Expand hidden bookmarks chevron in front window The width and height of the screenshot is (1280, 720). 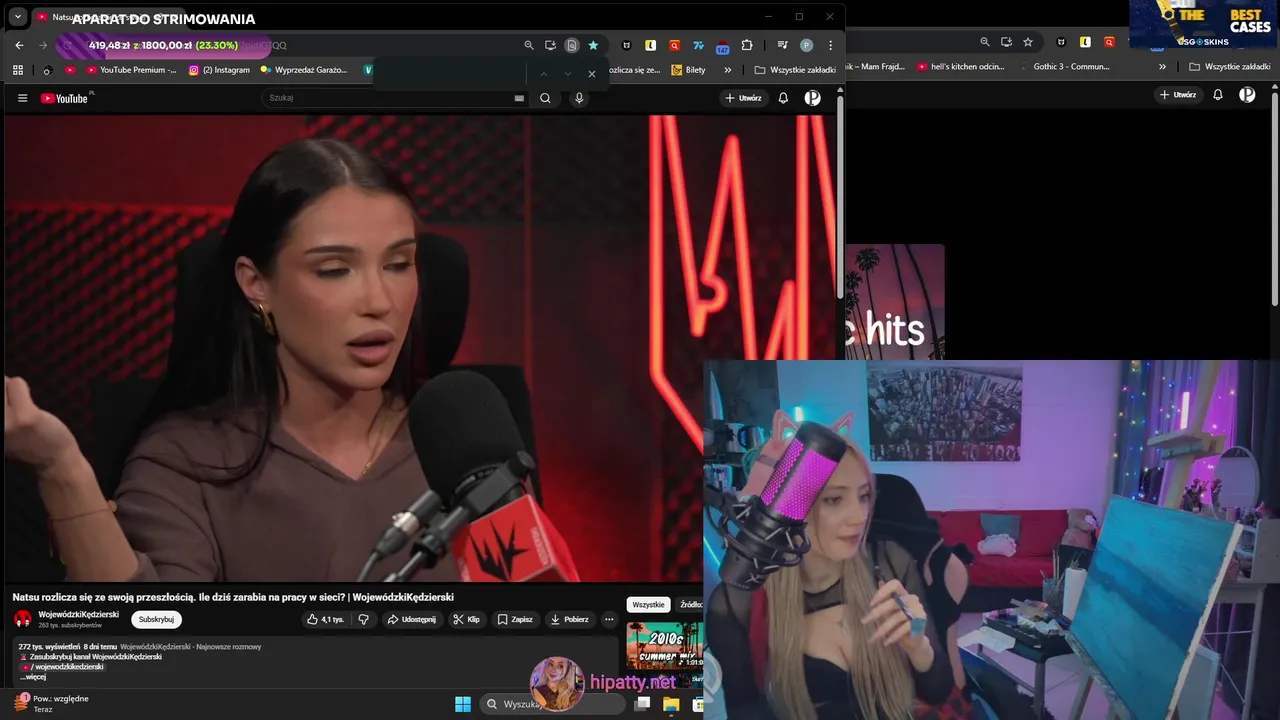coord(727,70)
